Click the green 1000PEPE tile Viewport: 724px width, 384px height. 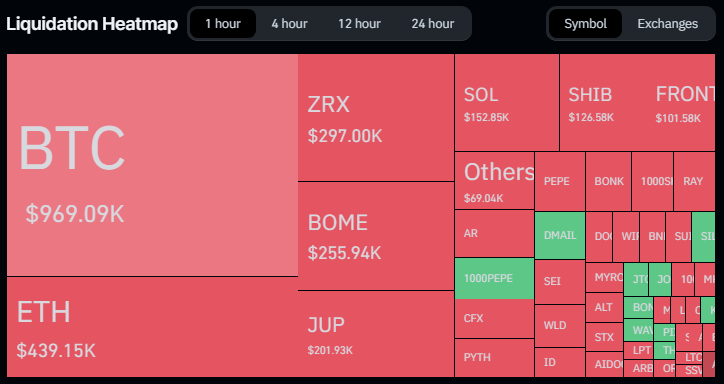coord(494,278)
